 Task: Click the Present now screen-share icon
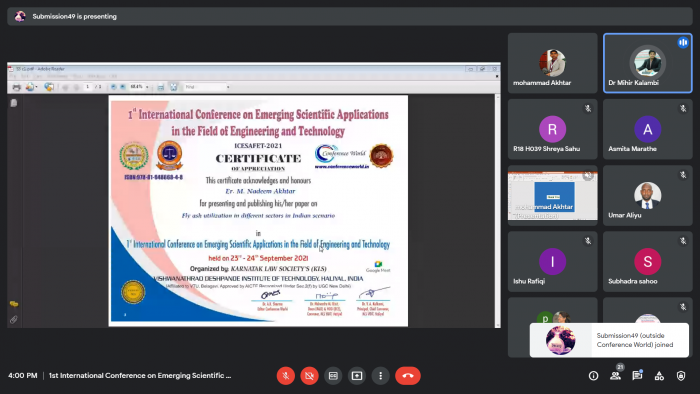click(357, 376)
